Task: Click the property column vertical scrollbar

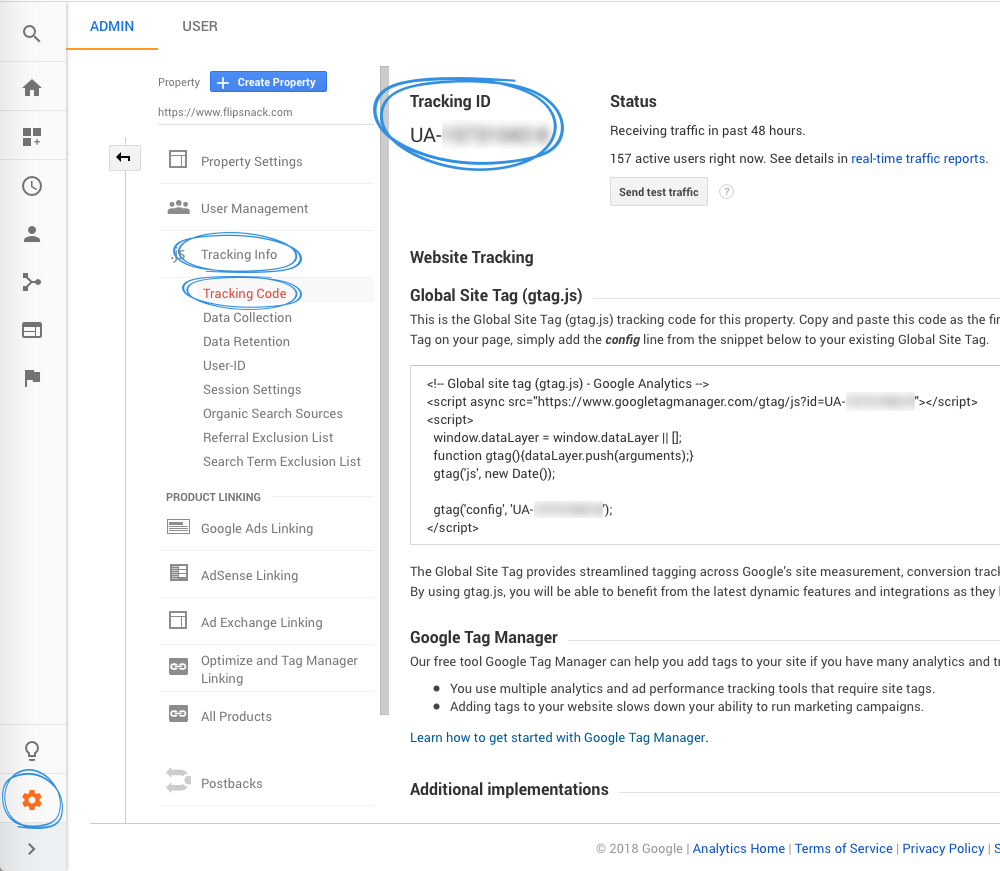Action: tap(384, 390)
